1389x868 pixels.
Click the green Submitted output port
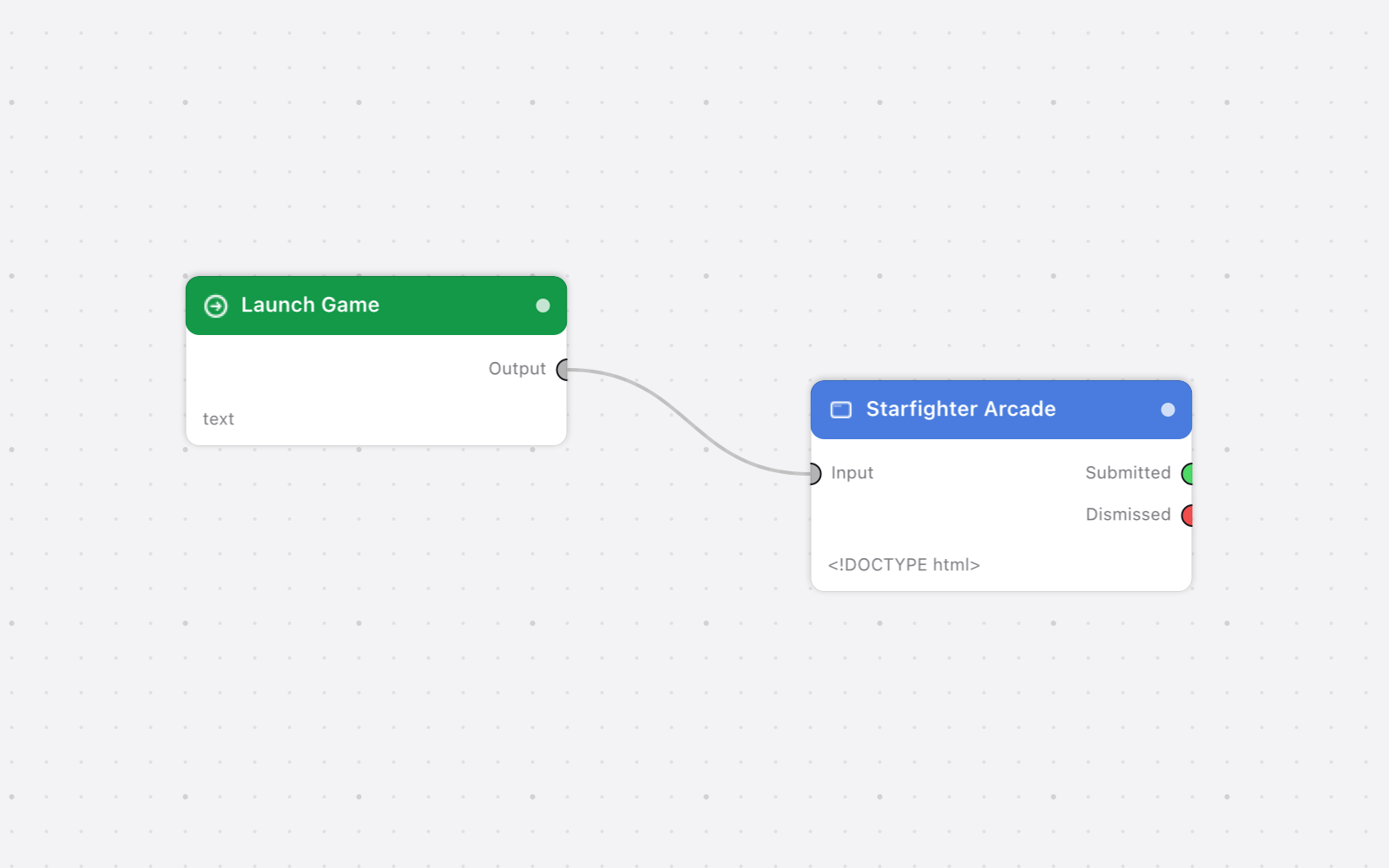pyautogui.click(x=1188, y=474)
